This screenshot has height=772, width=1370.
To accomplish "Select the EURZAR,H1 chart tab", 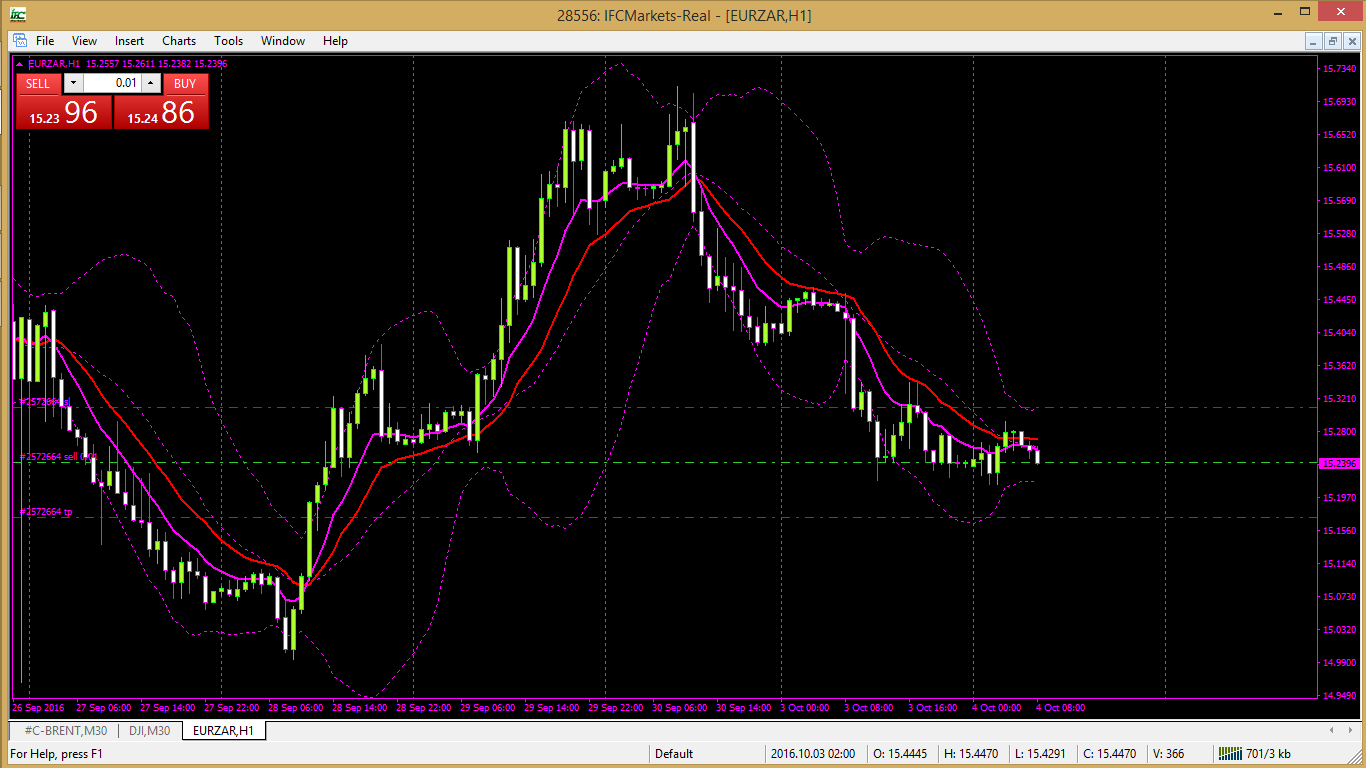I will point(224,731).
